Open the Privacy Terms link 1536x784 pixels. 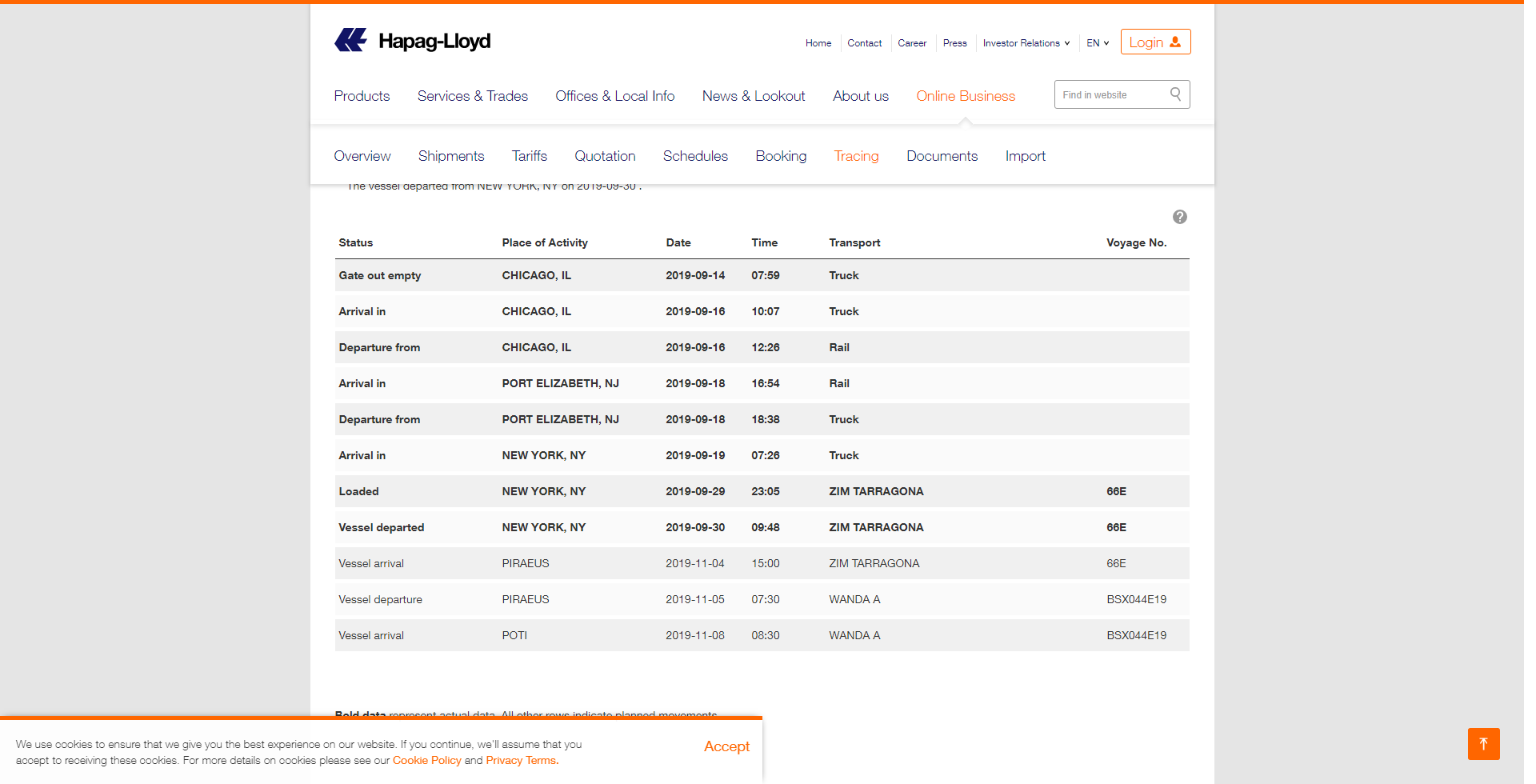click(520, 760)
